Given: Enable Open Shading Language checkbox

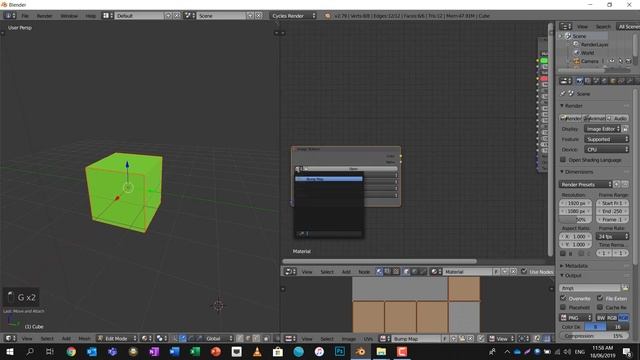Looking at the screenshot, I should [563, 160].
